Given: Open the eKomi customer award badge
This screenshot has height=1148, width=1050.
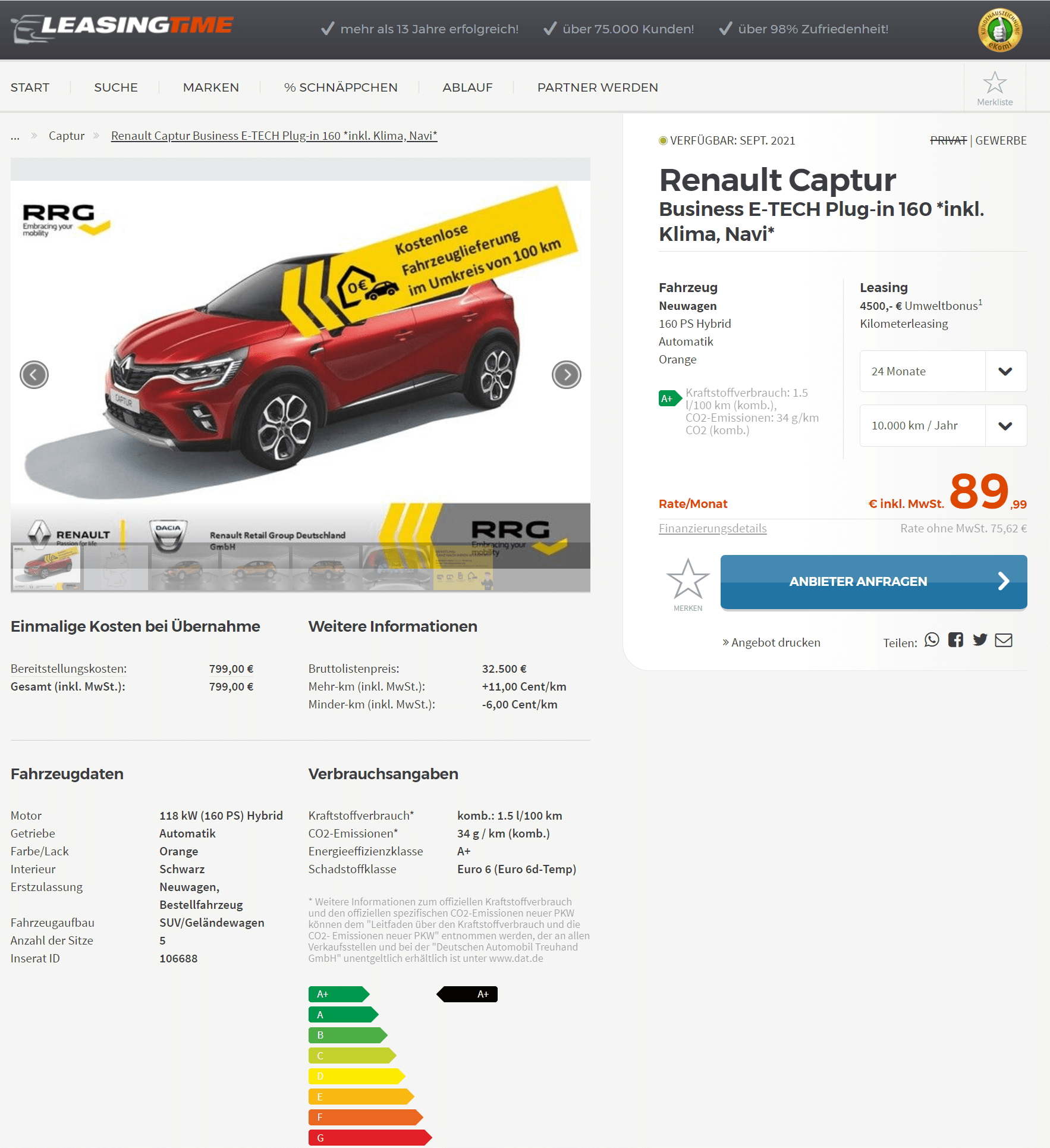Looking at the screenshot, I should point(999,30).
